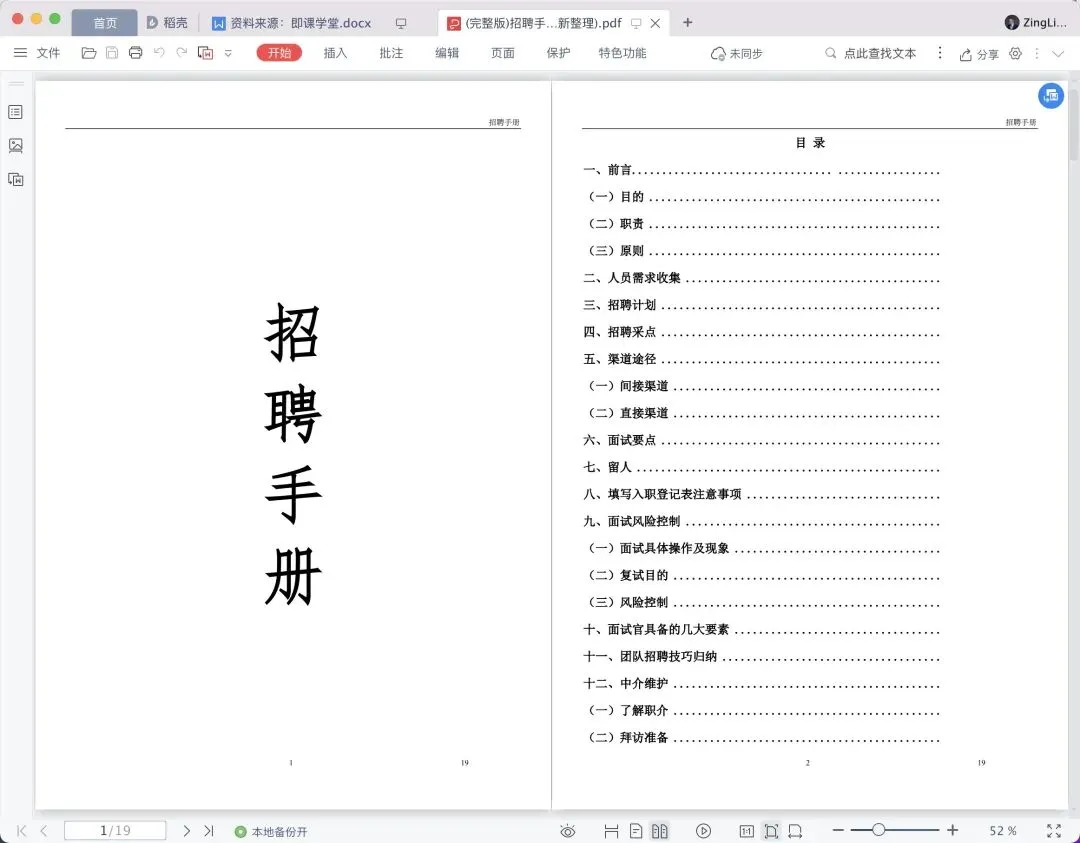Click the open folder icon
1080x843 pixels.
click(89, 53)
